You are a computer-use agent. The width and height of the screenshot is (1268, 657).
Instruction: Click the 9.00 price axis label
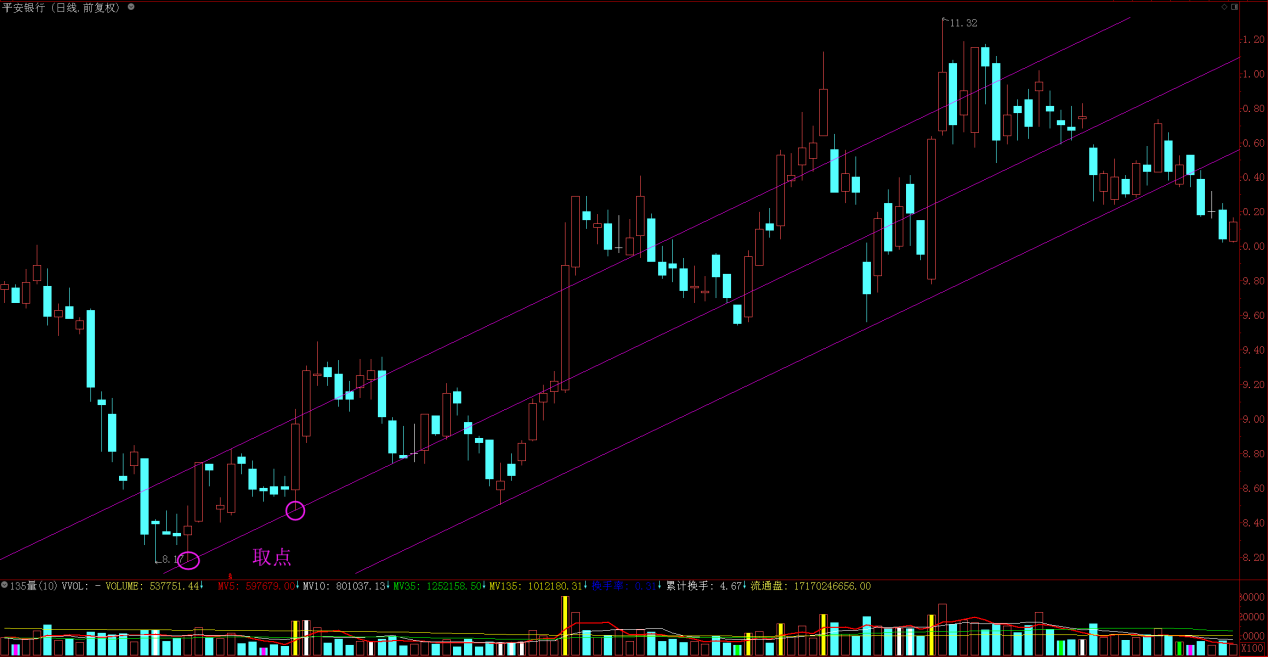(x=1253, y=420)
